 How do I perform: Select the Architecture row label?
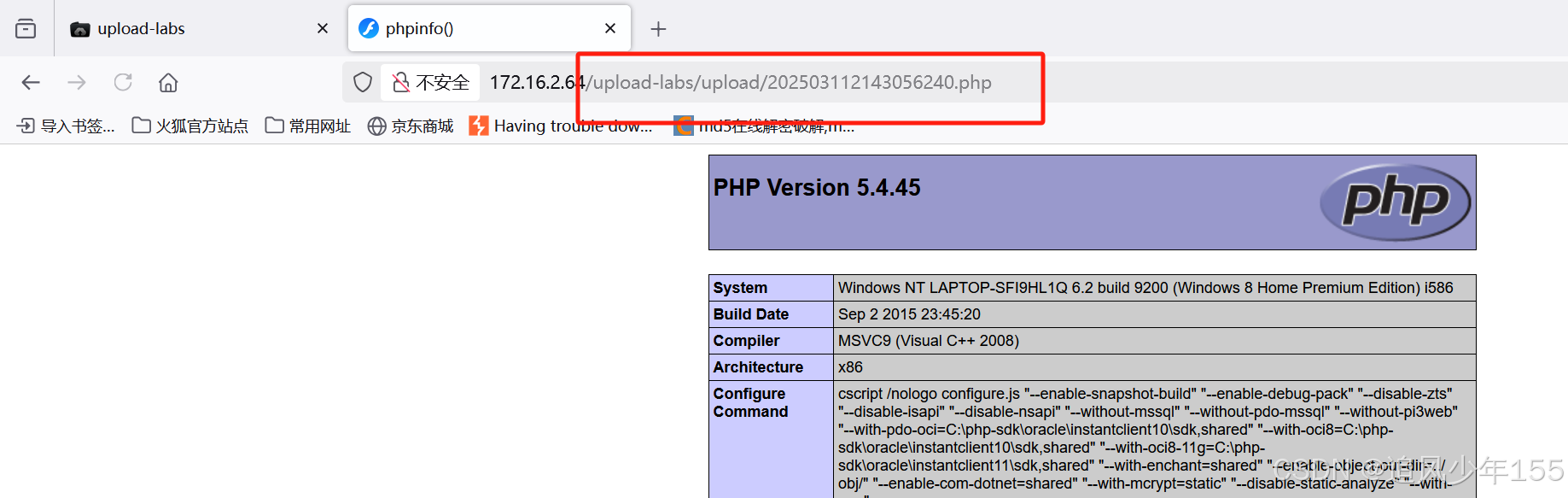tap(758, 367)
